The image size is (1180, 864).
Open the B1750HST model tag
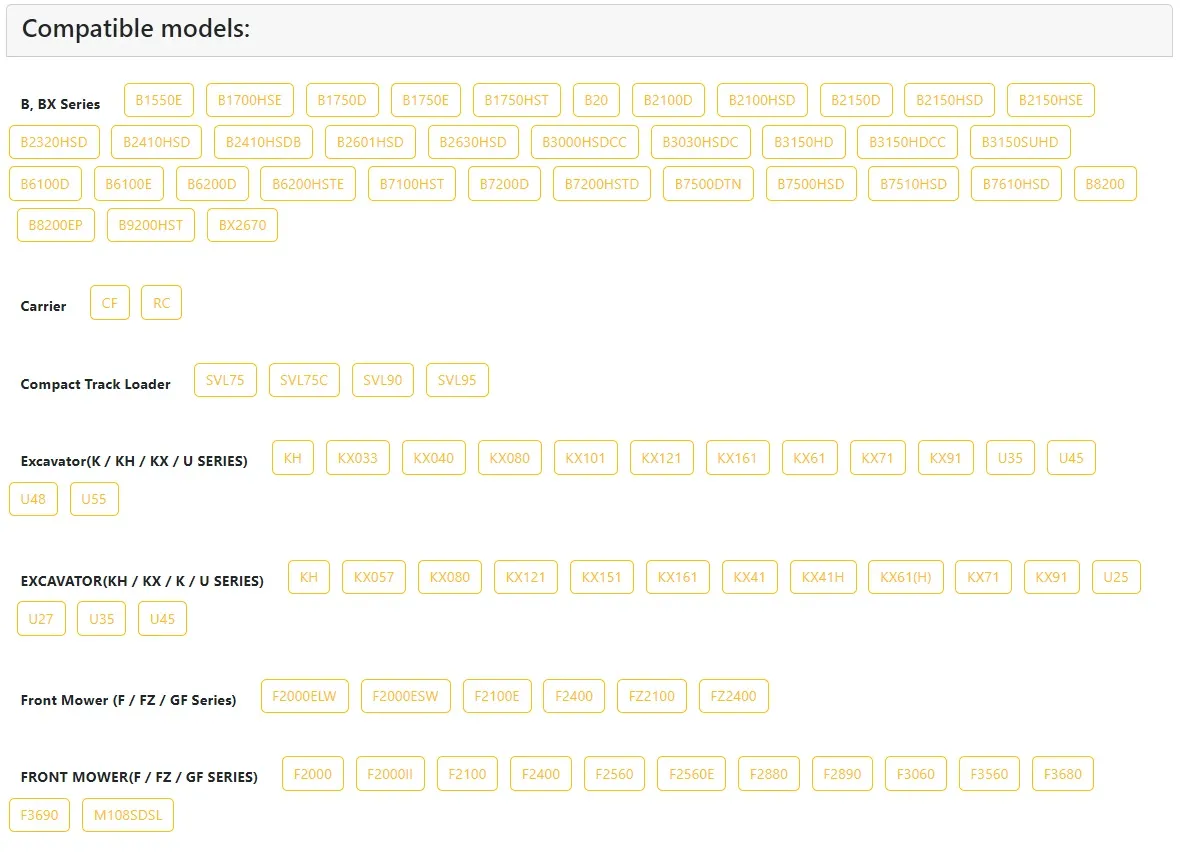tap(517, 100)
